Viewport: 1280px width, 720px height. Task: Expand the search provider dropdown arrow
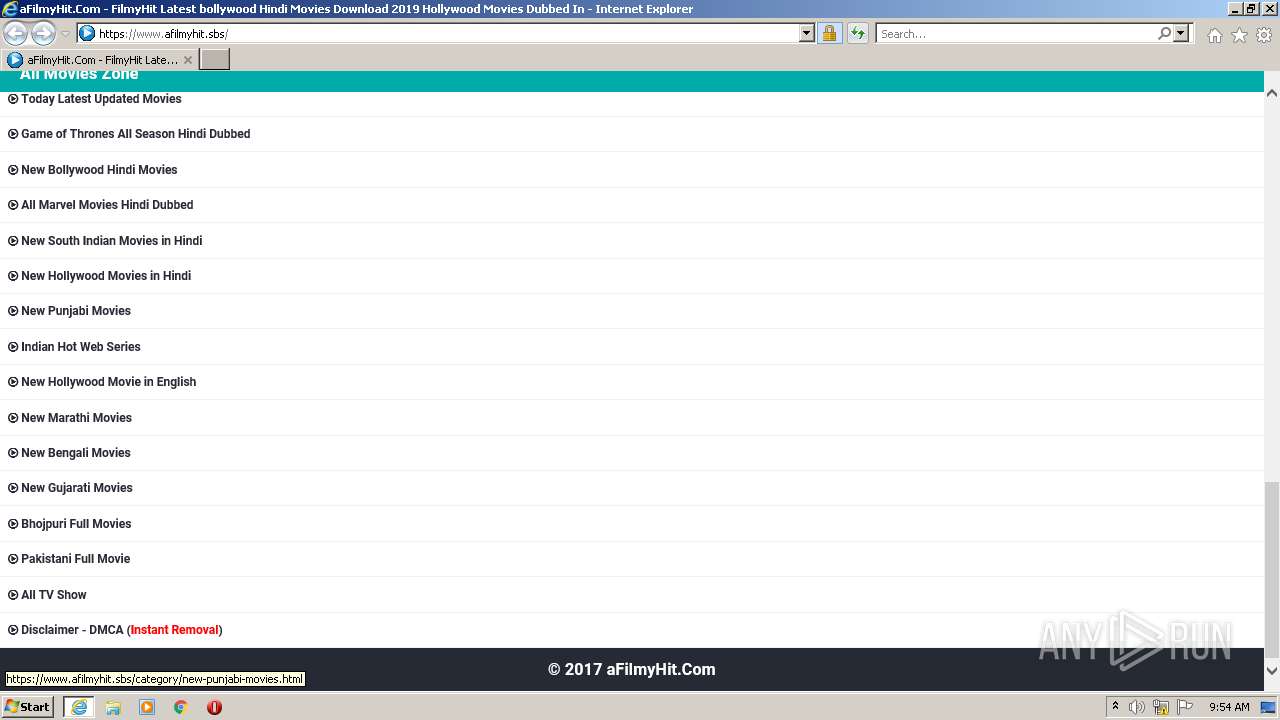pos(1181,33)
